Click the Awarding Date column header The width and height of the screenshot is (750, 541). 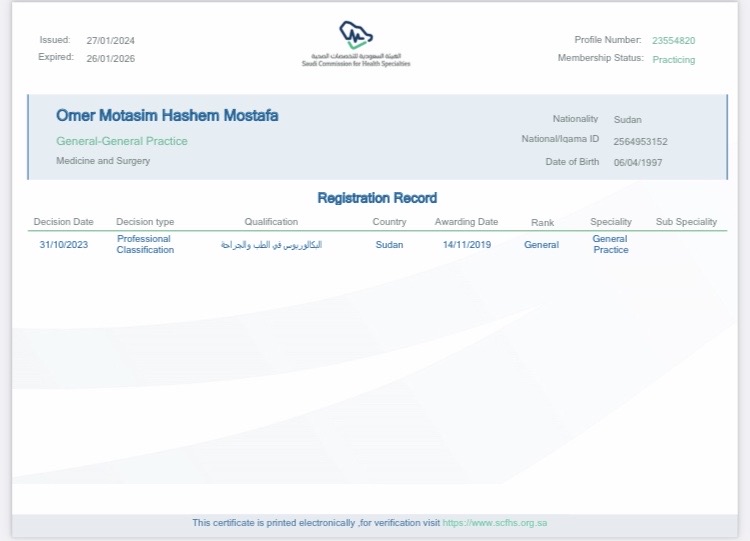click(466, 222)
